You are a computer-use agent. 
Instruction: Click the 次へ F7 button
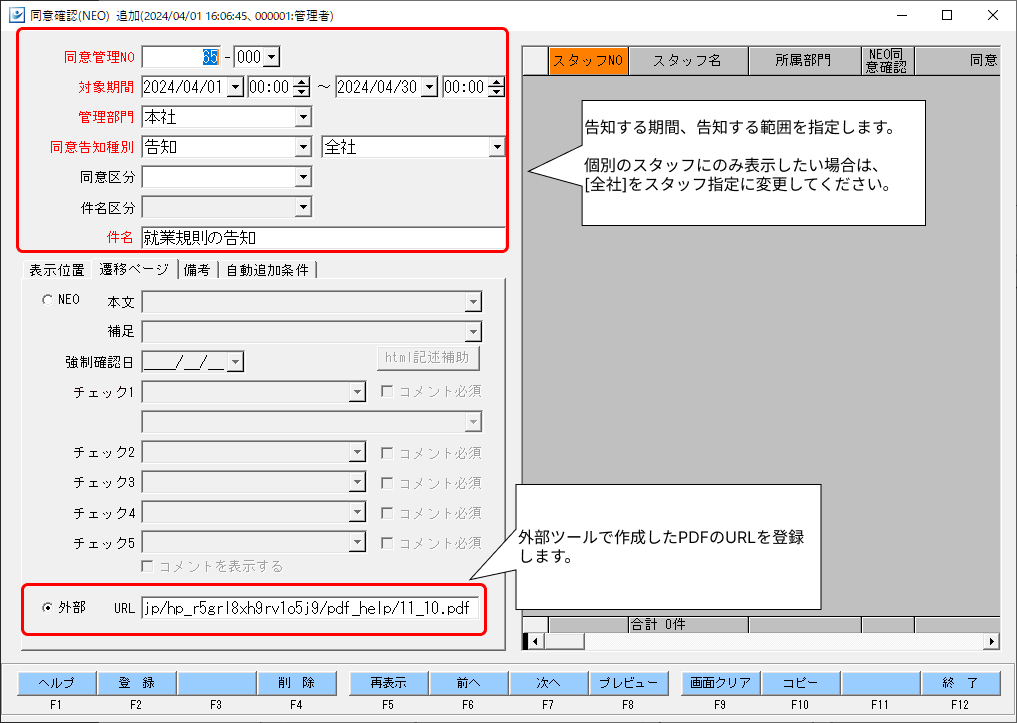click(549, 683)
